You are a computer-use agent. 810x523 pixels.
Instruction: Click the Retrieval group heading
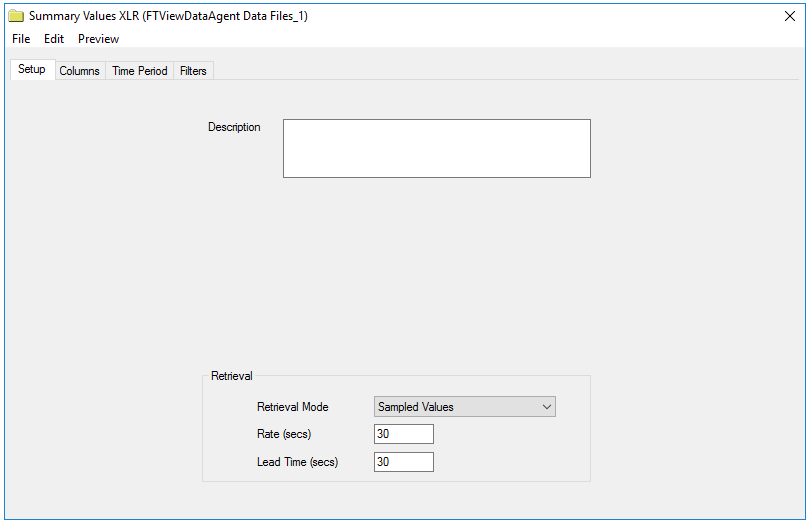pyautogui.click(x=231, y=376)
